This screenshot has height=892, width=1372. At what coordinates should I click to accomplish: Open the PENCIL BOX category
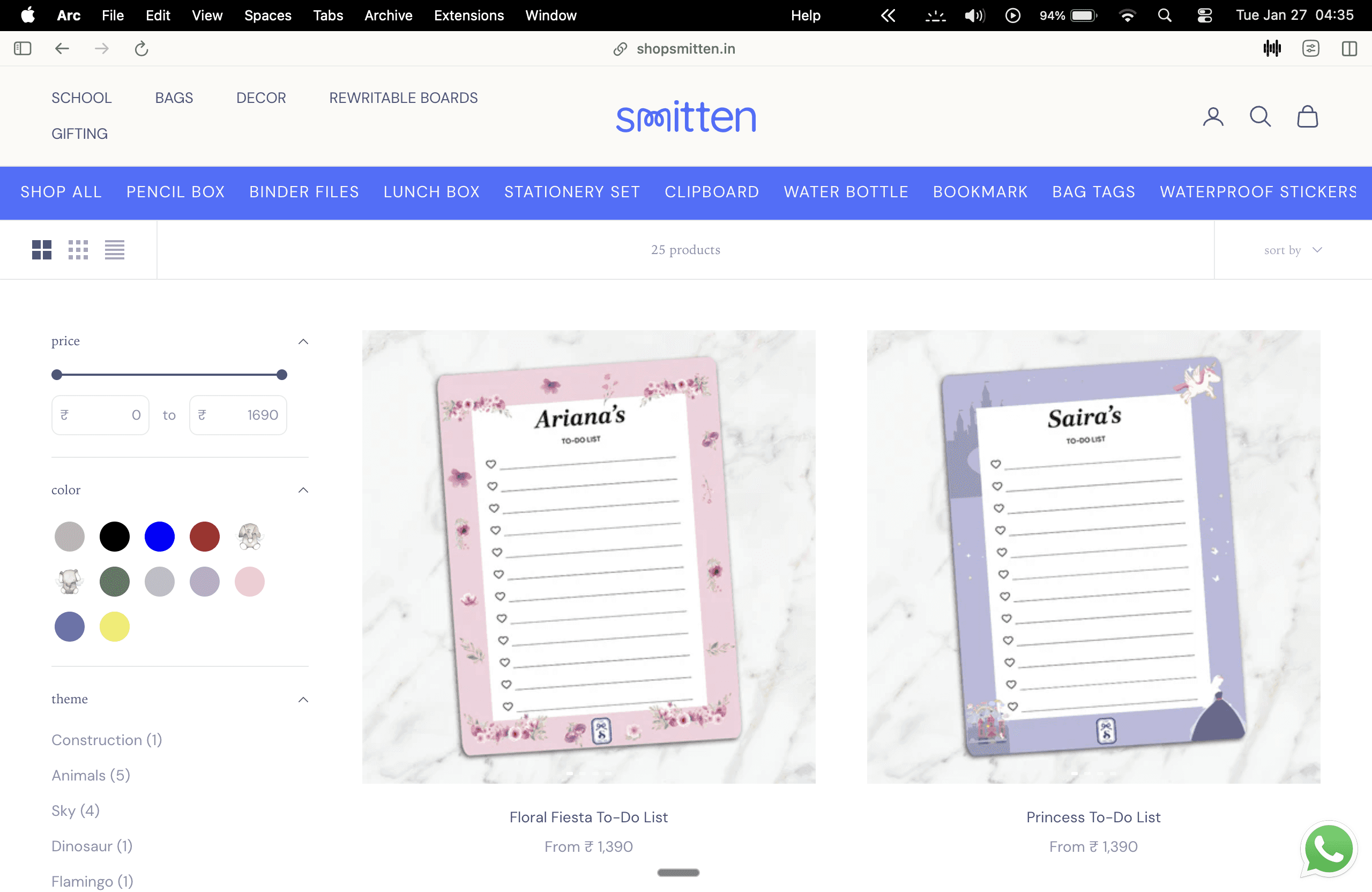tap(175, 192)
